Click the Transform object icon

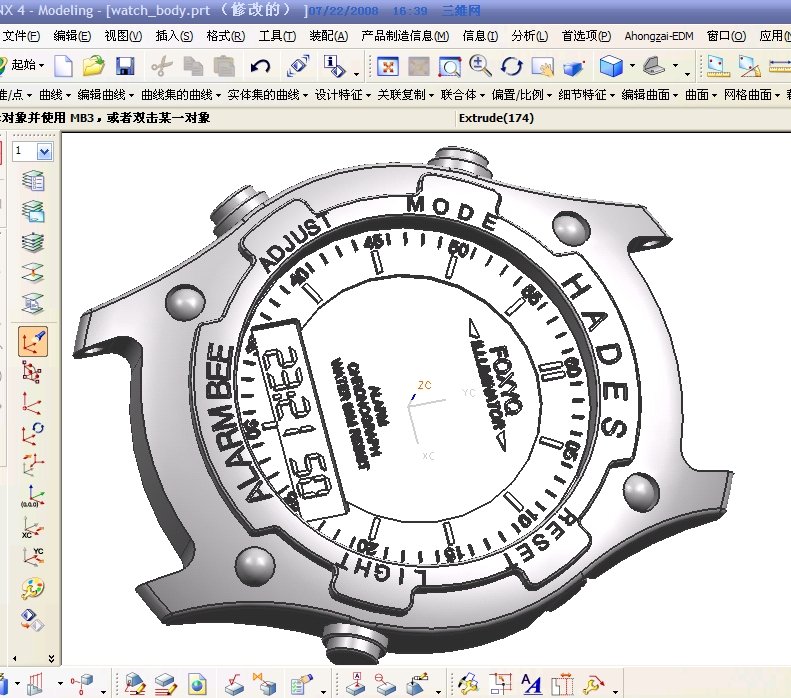298,66
